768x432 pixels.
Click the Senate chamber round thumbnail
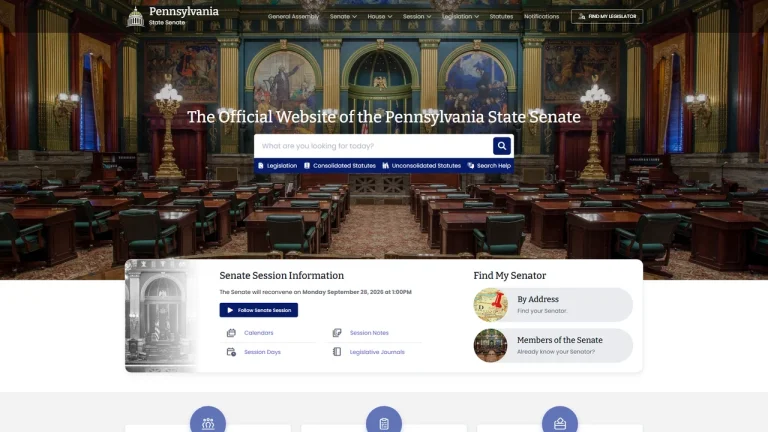[x=490, y=345]
